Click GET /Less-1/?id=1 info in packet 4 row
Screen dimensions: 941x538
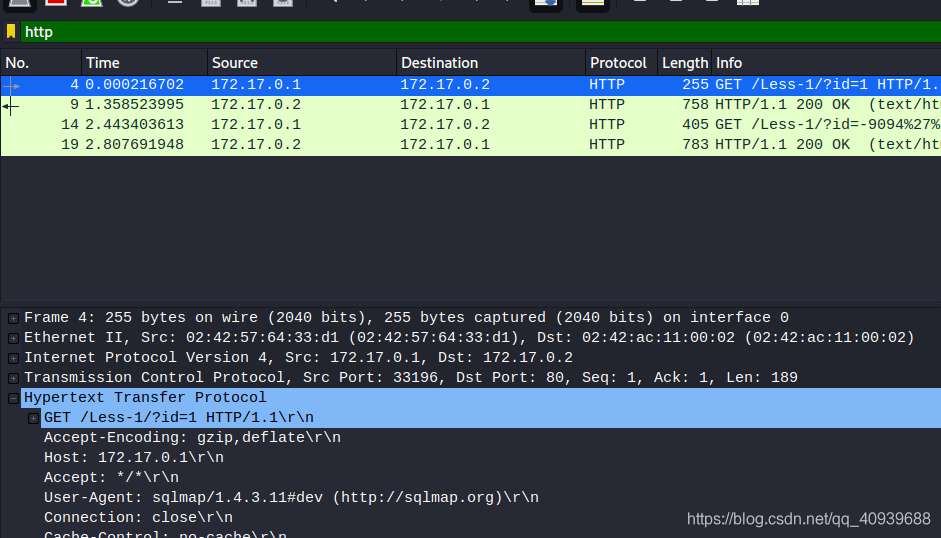click(x=827, y=85)
